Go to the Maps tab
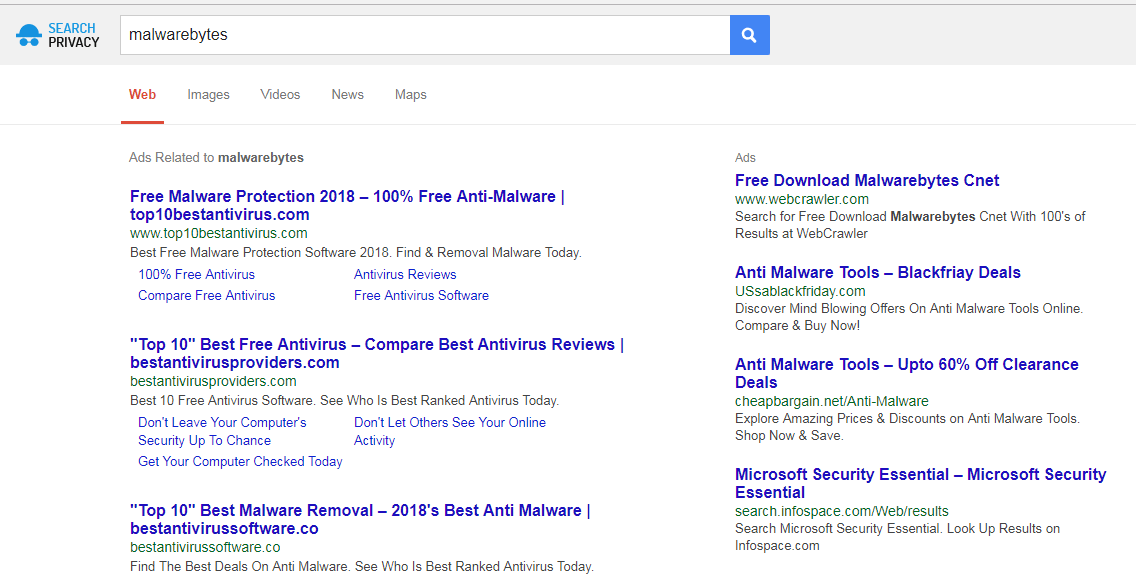The height and width of the screenshot is (584, 1136). pos(411,94)
